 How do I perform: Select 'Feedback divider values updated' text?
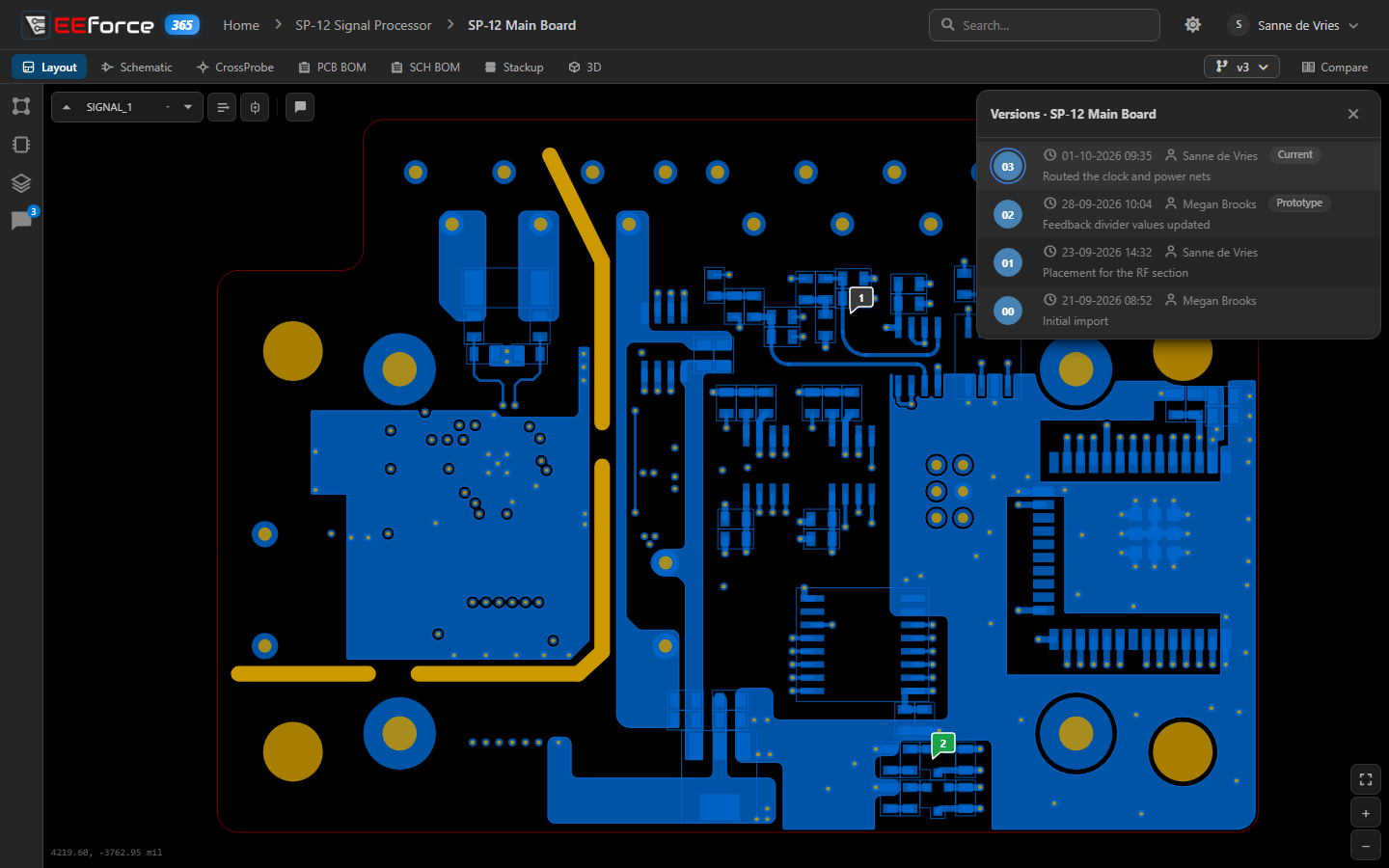click(1126, 225)
